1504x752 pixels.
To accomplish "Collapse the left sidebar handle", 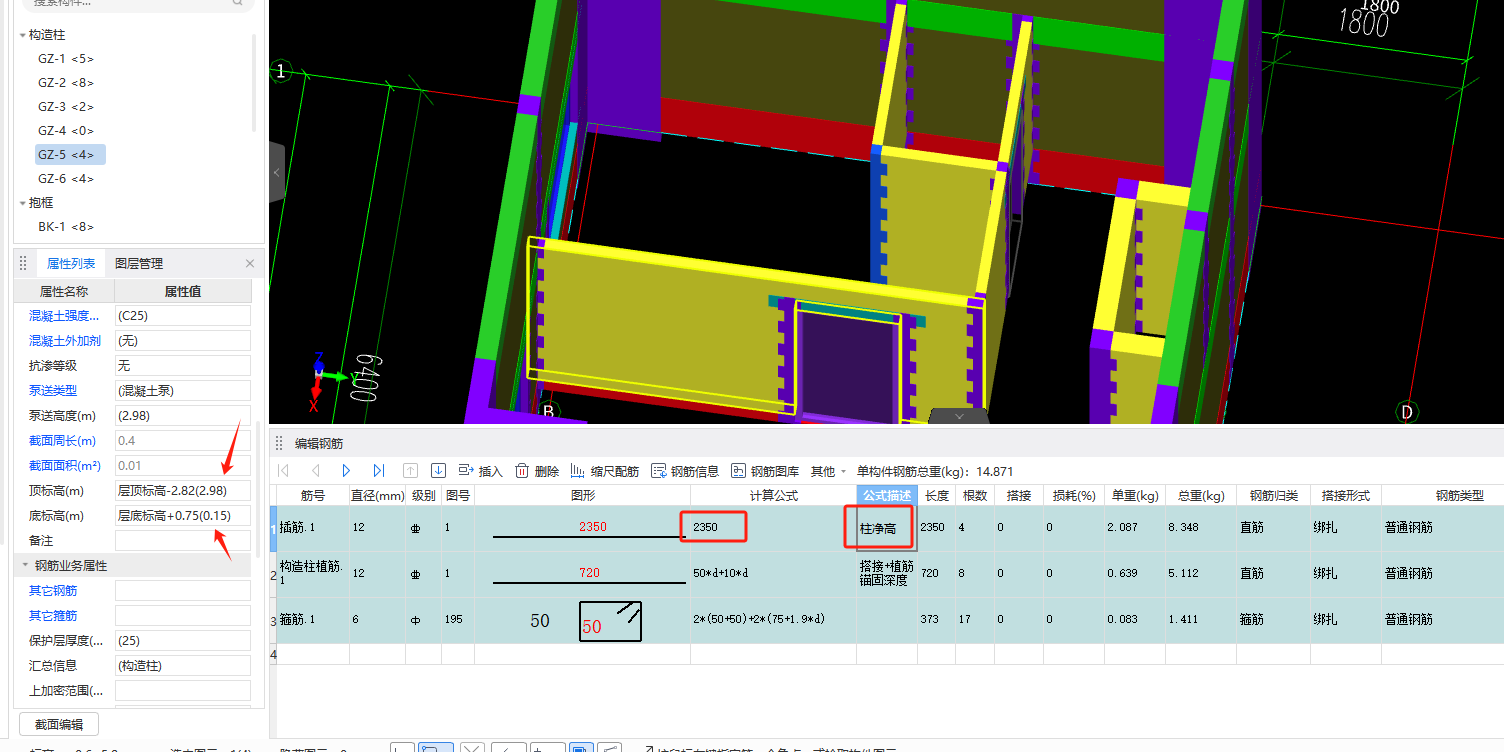I will pyautogui.click(x=277, y=173).
